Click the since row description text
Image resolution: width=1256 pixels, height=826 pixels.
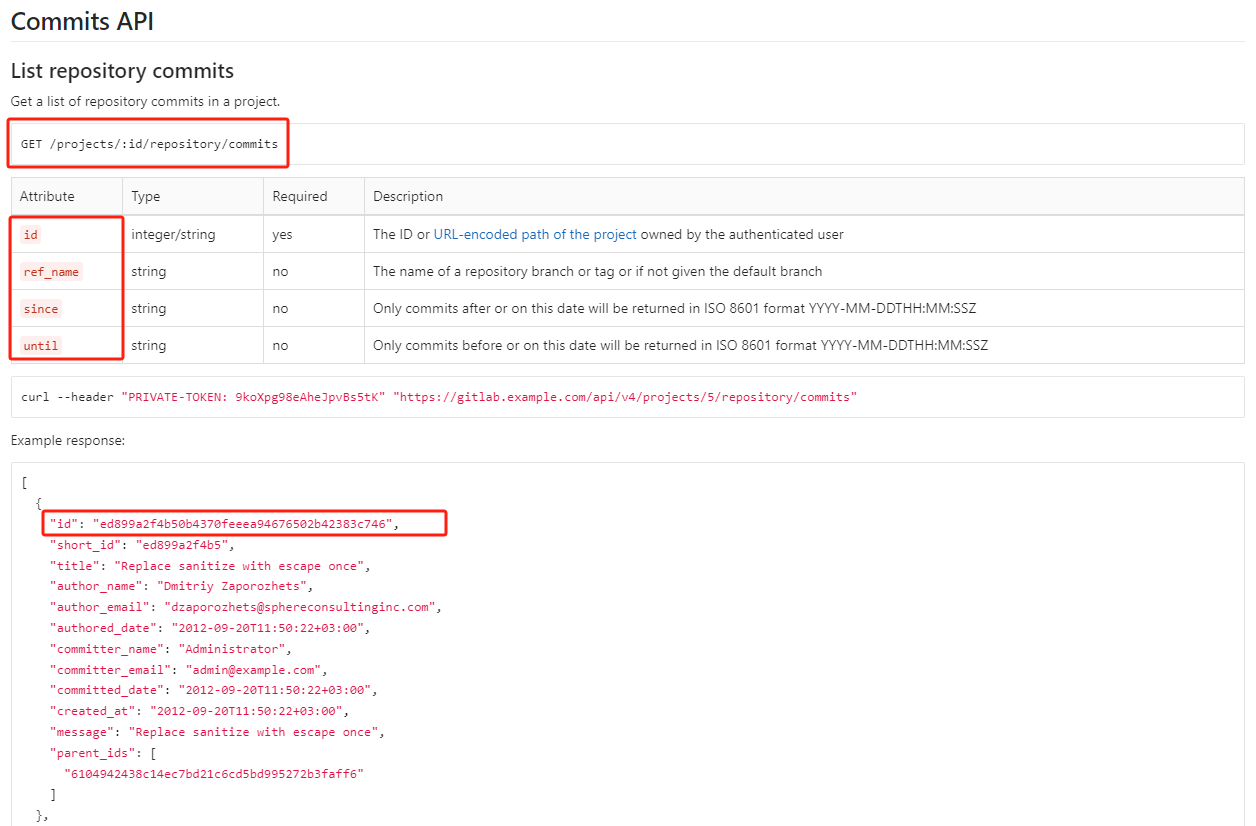(x=675, y=308)
